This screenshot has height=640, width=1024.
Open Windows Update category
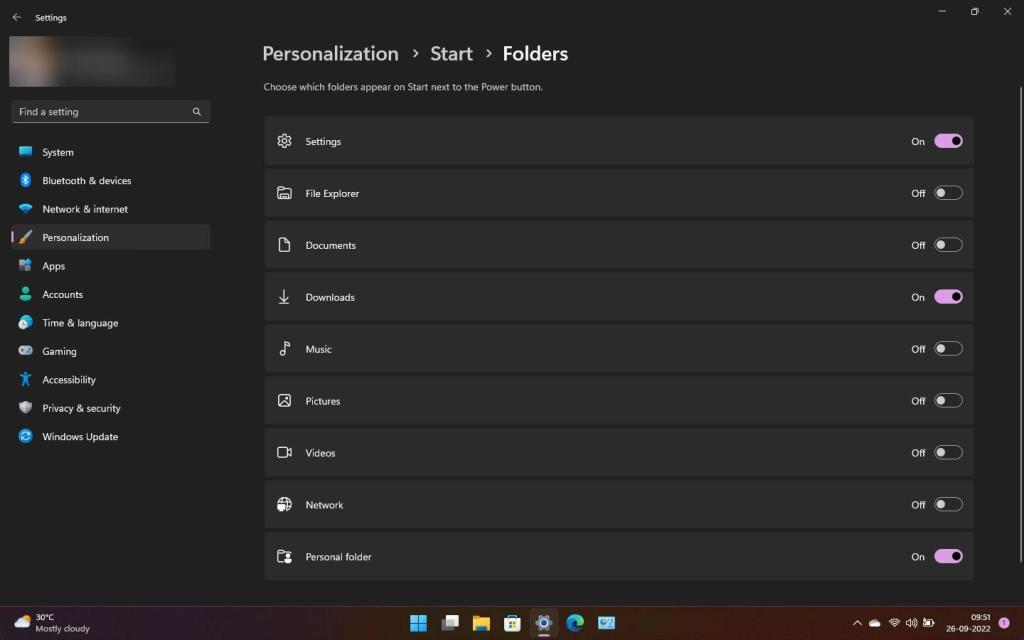(110, 436)
